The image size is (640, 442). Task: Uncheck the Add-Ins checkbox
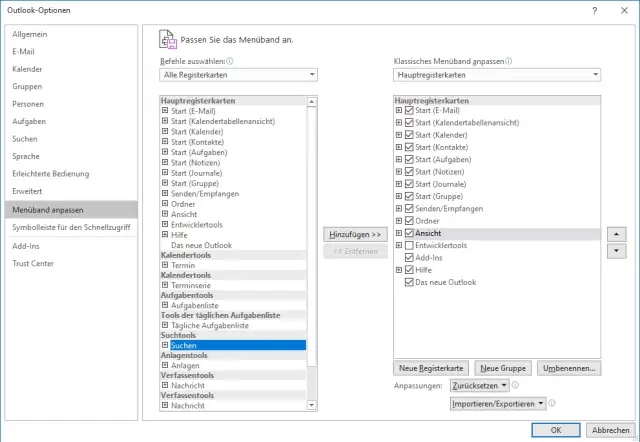(409, 258)
